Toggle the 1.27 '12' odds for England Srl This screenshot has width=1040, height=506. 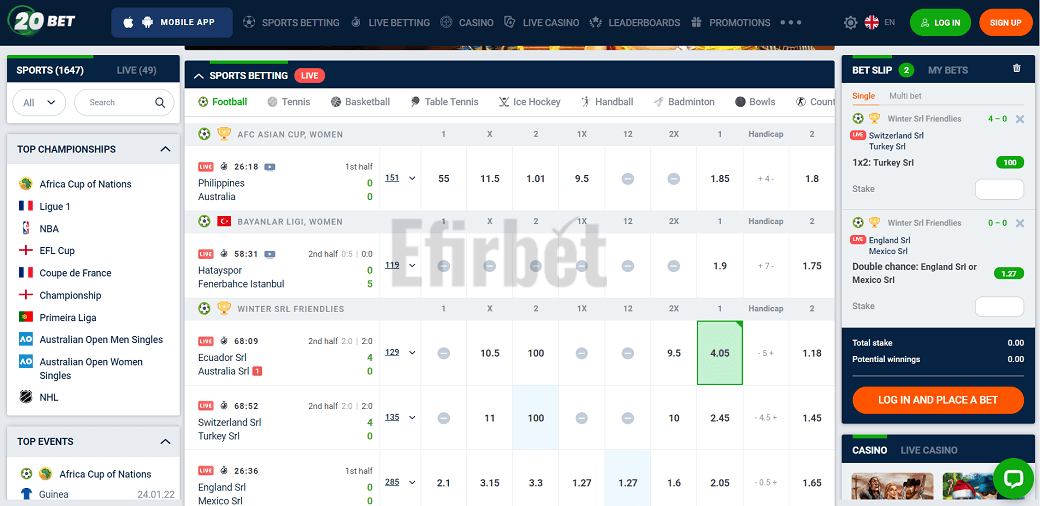pos(627,483)
